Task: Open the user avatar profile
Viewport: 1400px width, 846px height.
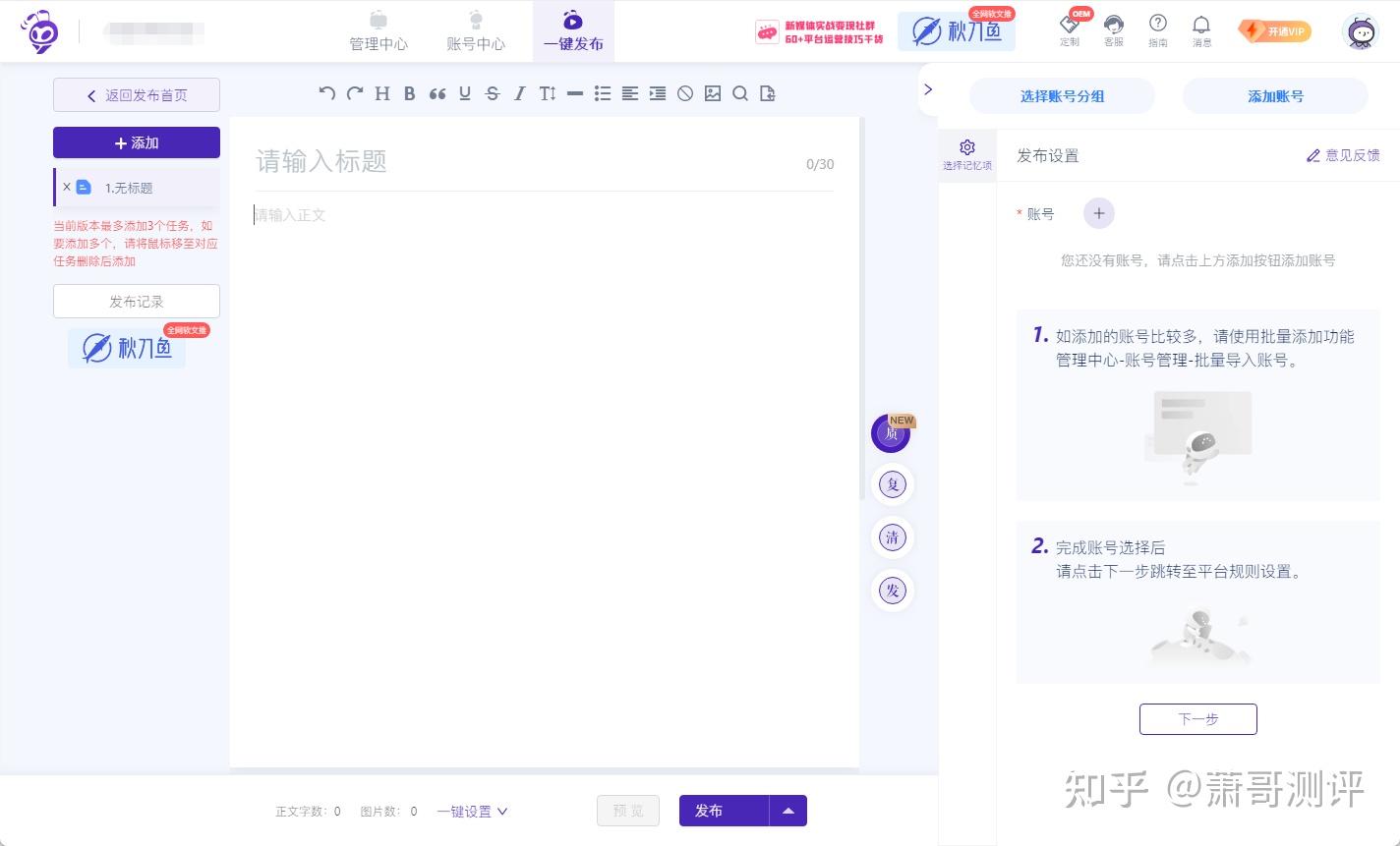Action: pyautogui.click(x=1362, y=31)
